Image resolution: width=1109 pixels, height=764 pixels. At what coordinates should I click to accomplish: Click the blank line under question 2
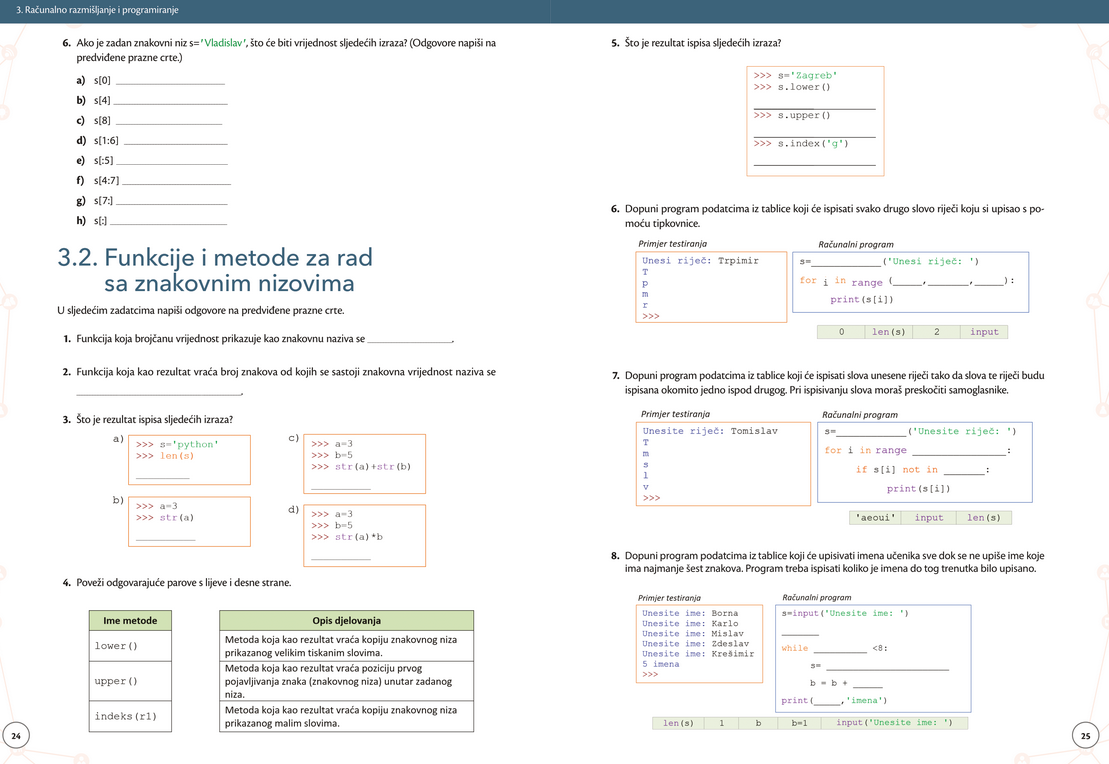158,393
